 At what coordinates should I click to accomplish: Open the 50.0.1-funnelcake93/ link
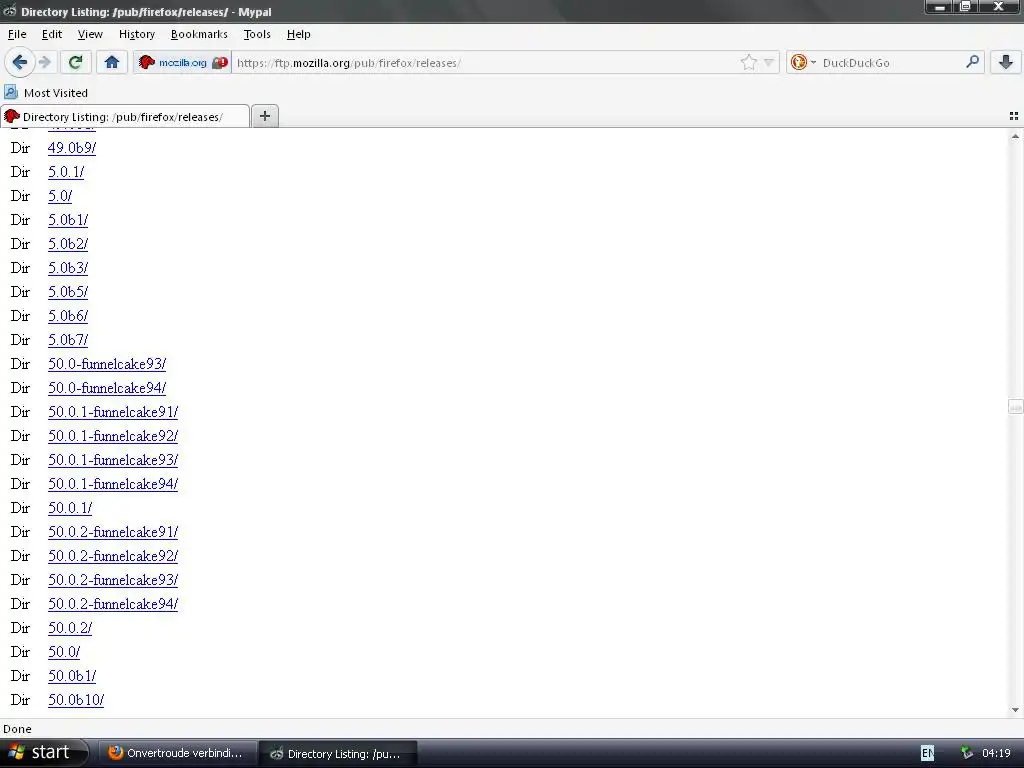[113, 460]
